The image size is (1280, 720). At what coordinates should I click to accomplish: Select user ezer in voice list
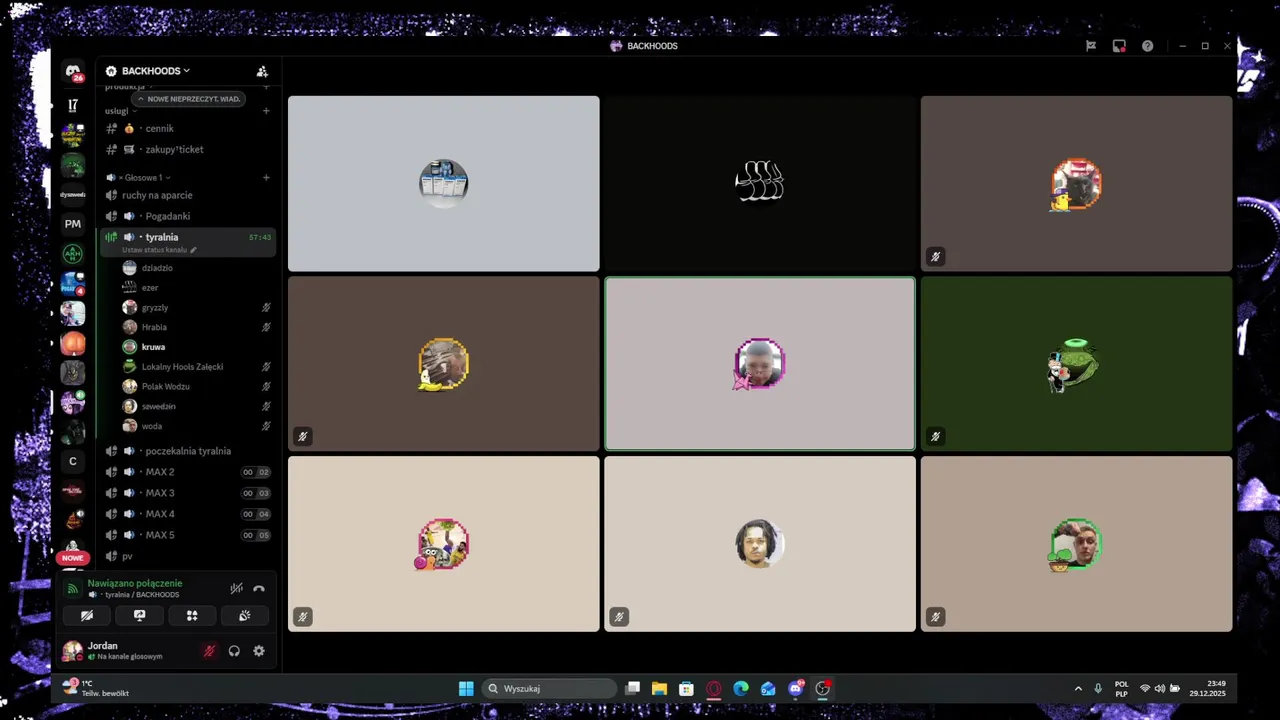(197, 288)
